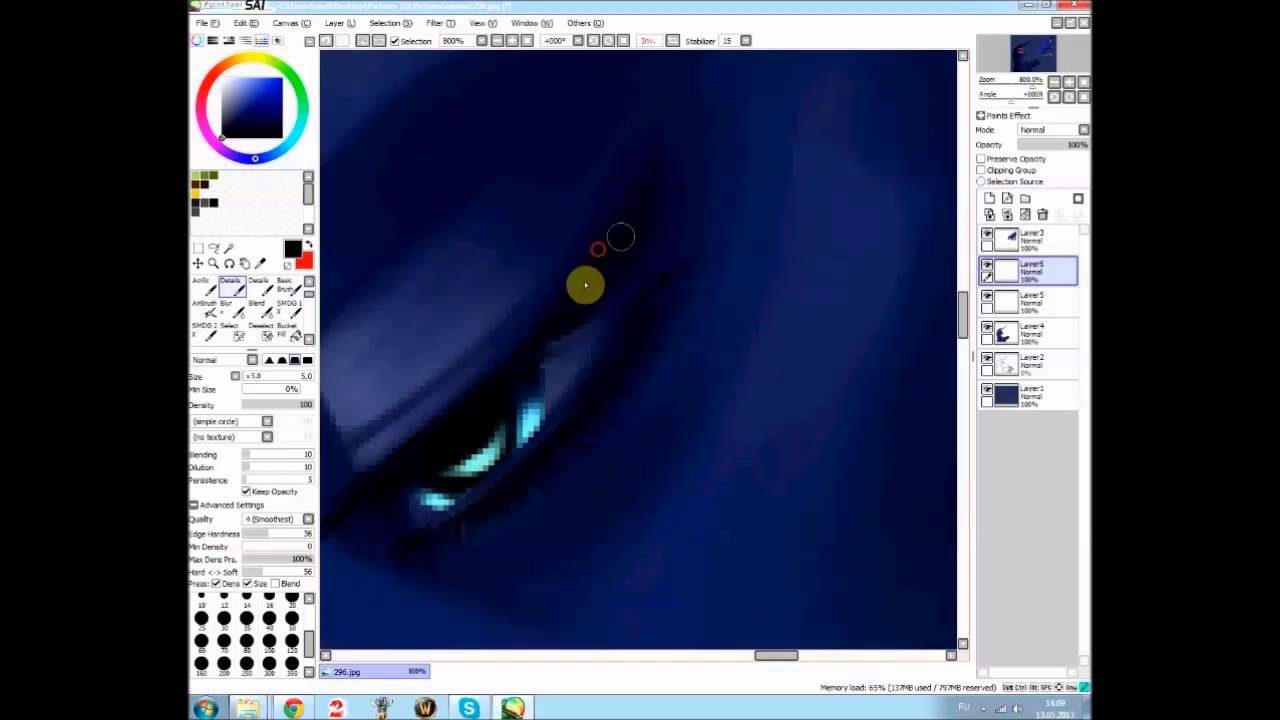Screen dimensions: 1280x720
Task: Create a new layer folder
Action: (1025, 198)
